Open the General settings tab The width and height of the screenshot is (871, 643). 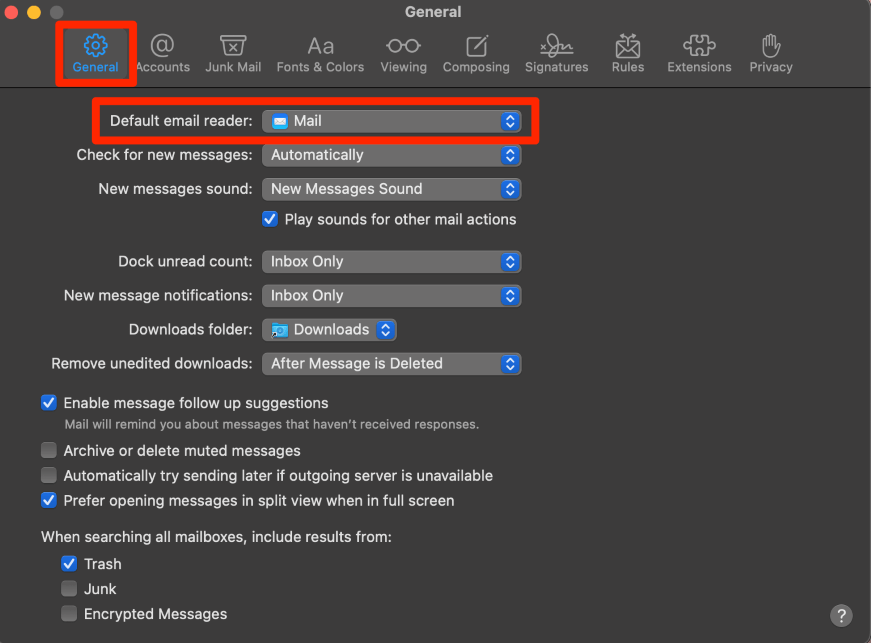click(x=96, y=54)
